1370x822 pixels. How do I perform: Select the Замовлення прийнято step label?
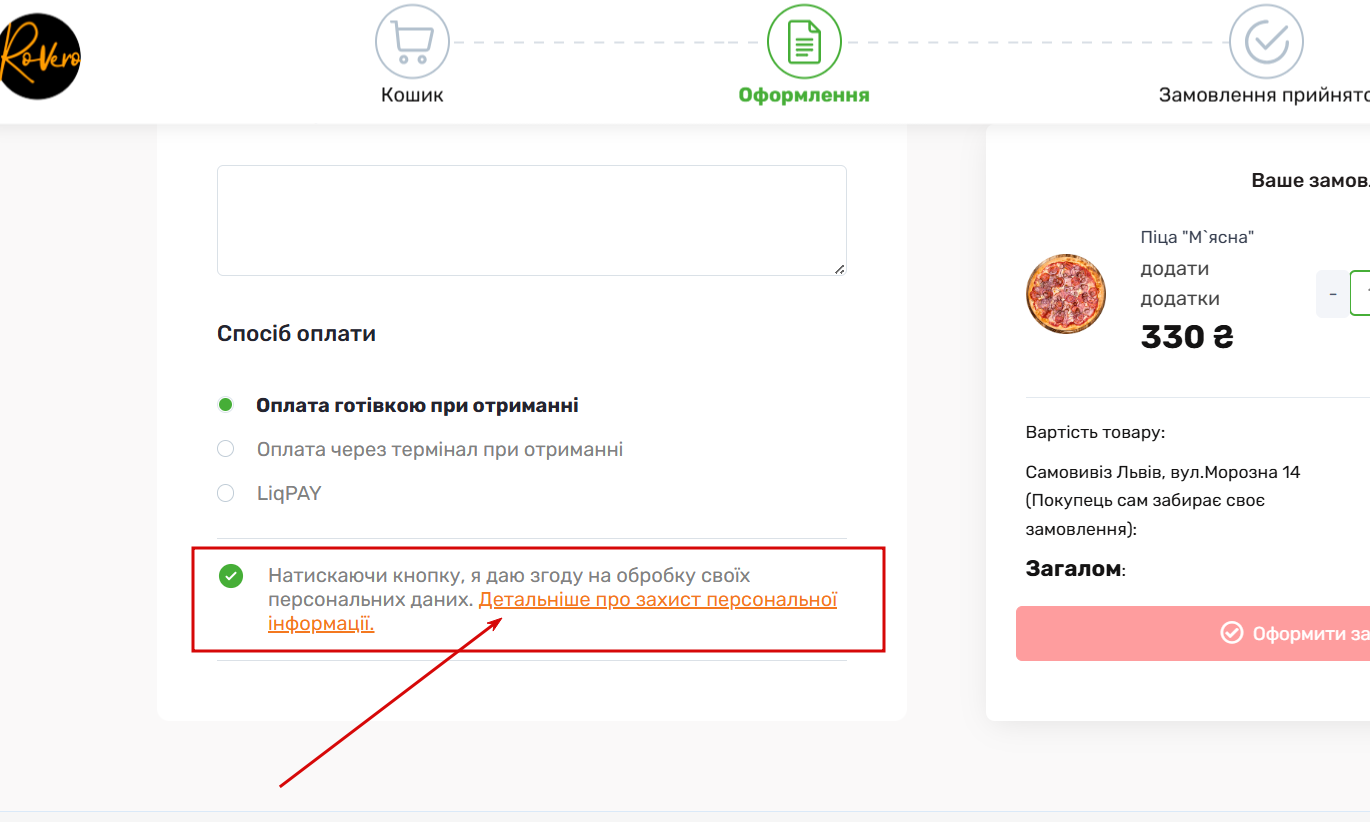click(x=1264, y=96)
